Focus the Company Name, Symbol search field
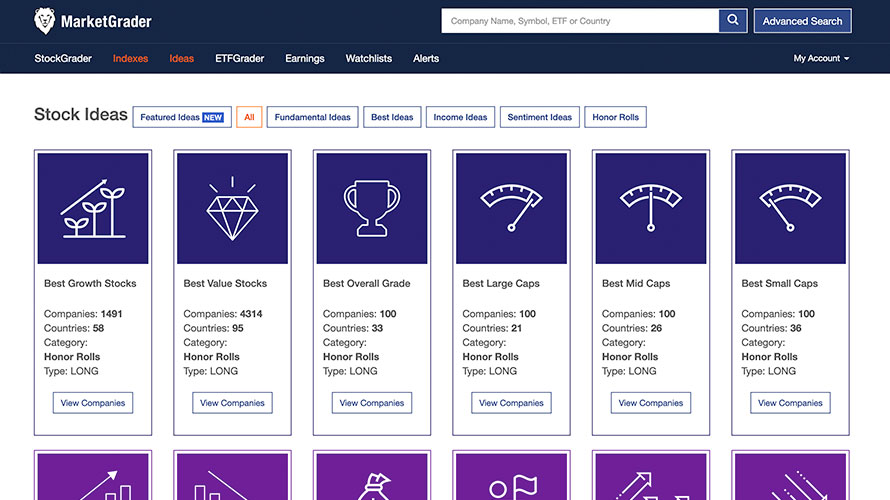890x500 pixels. point(580,21)
